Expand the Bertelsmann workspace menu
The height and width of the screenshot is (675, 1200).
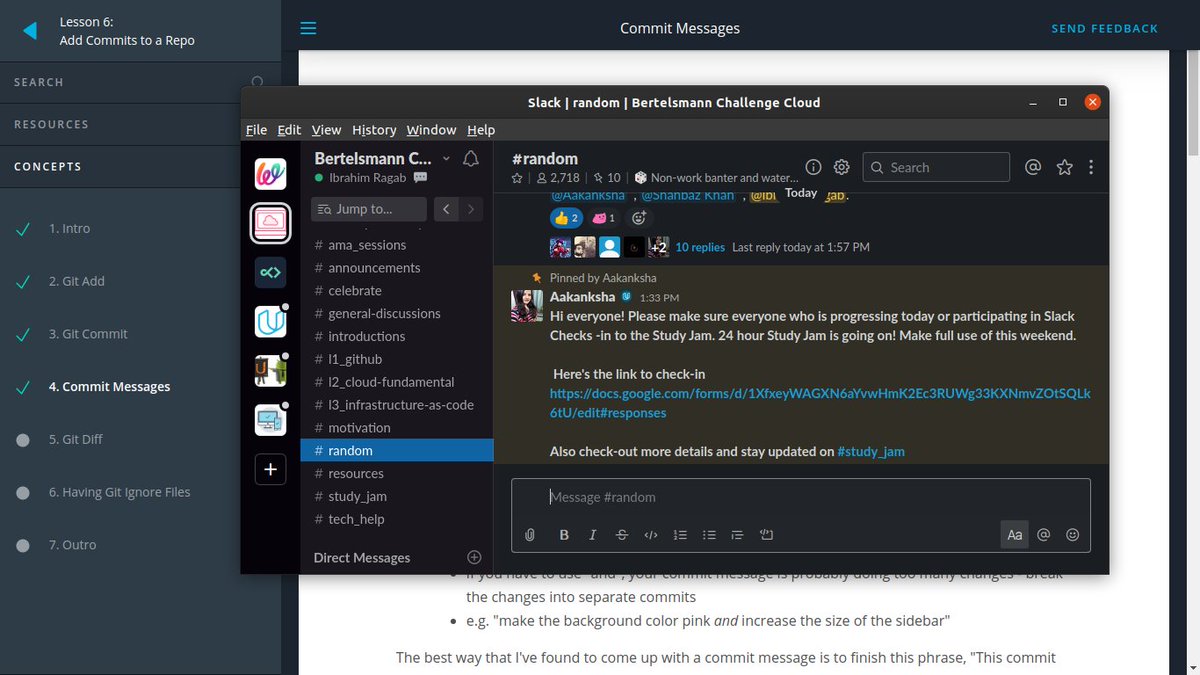[382, 158]
